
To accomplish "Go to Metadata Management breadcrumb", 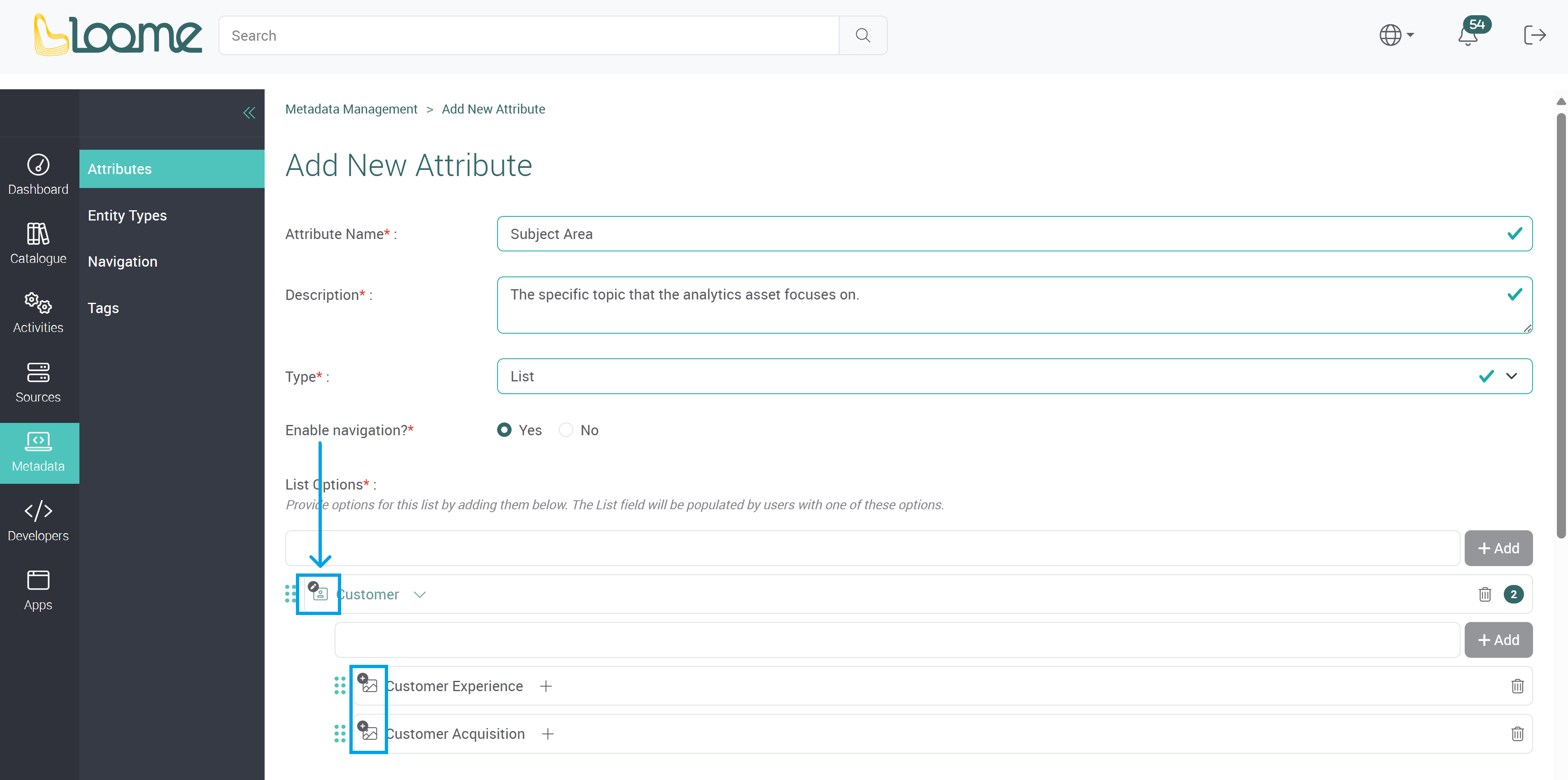I will 351,109.
